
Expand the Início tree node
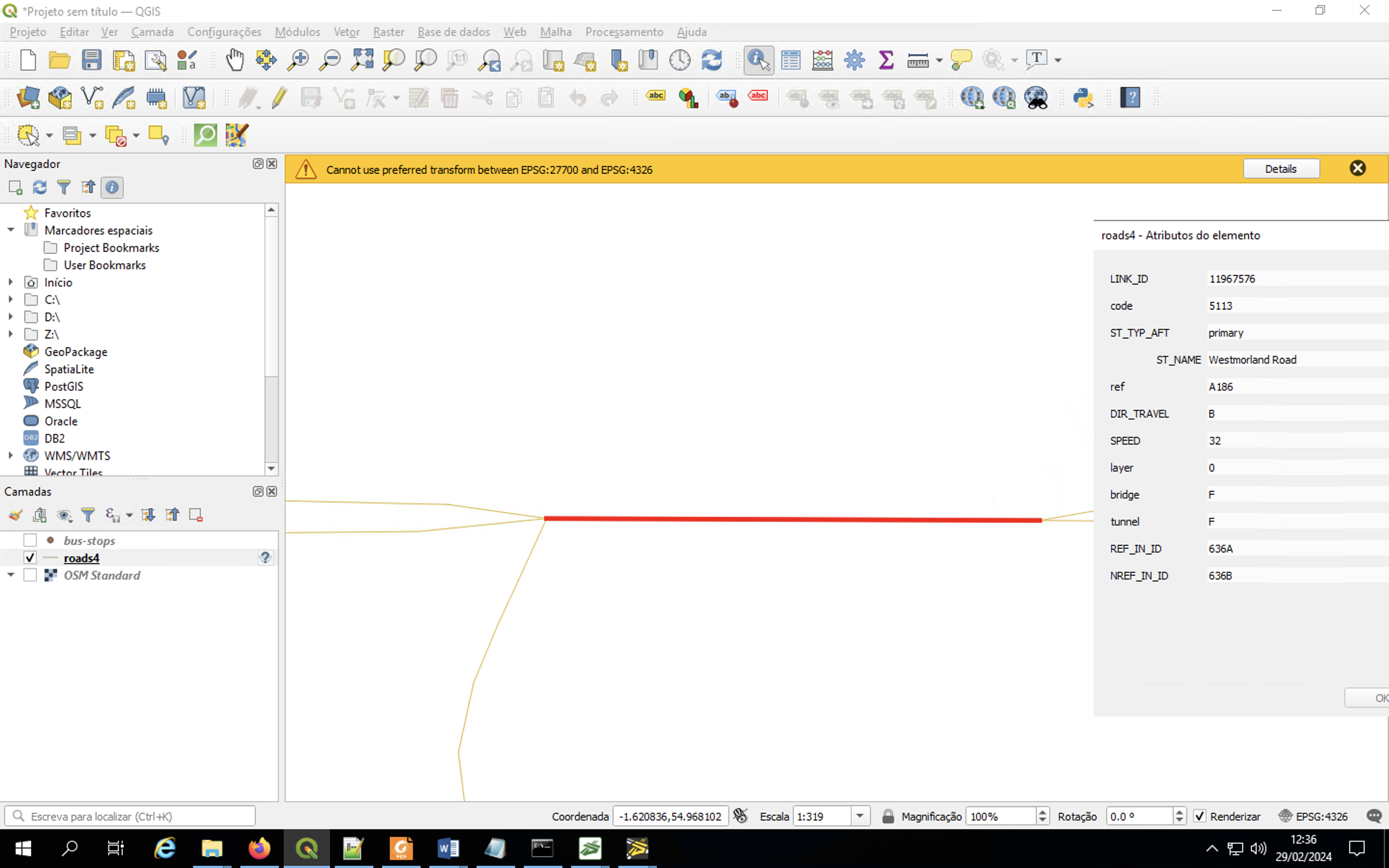coord(11,282)
